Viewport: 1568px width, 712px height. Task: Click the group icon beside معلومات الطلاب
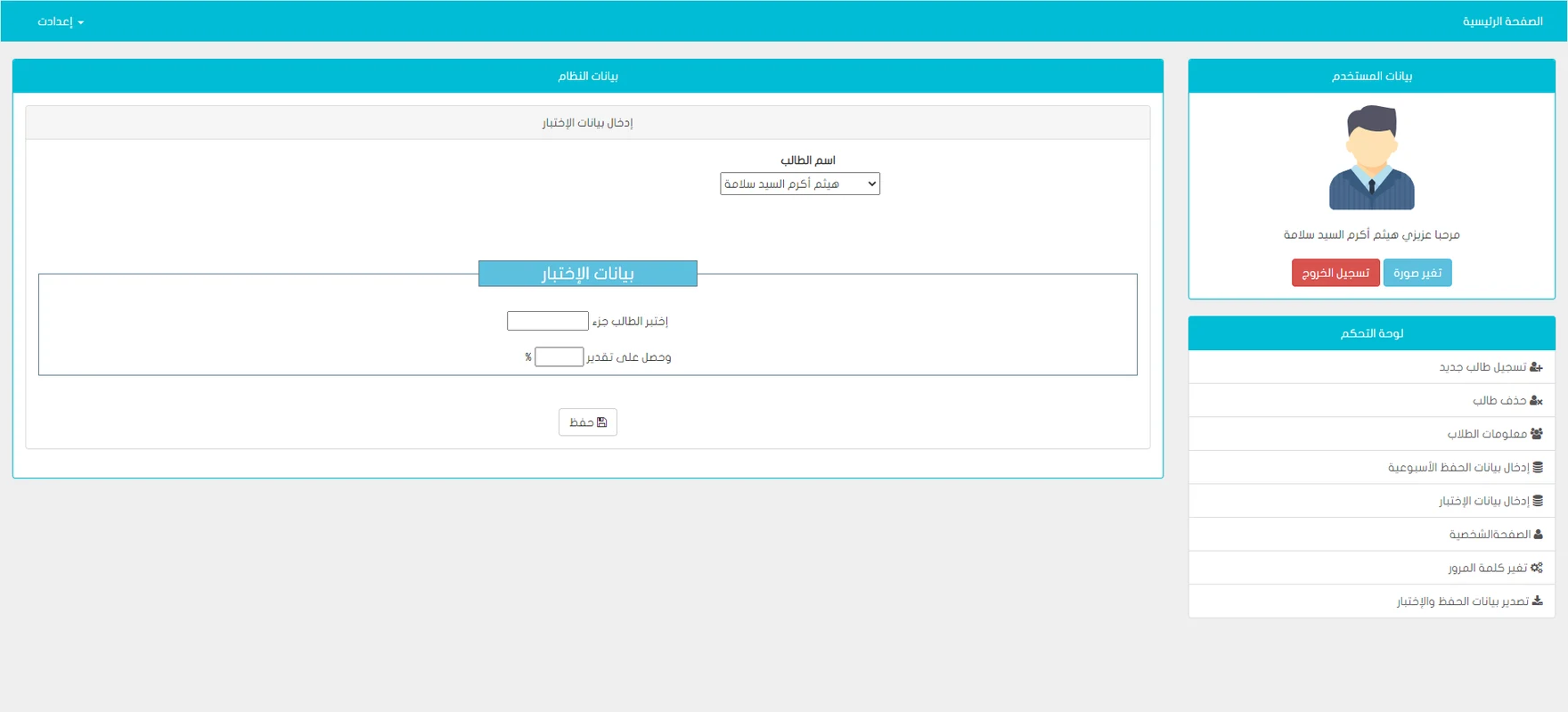(1537, 434)
